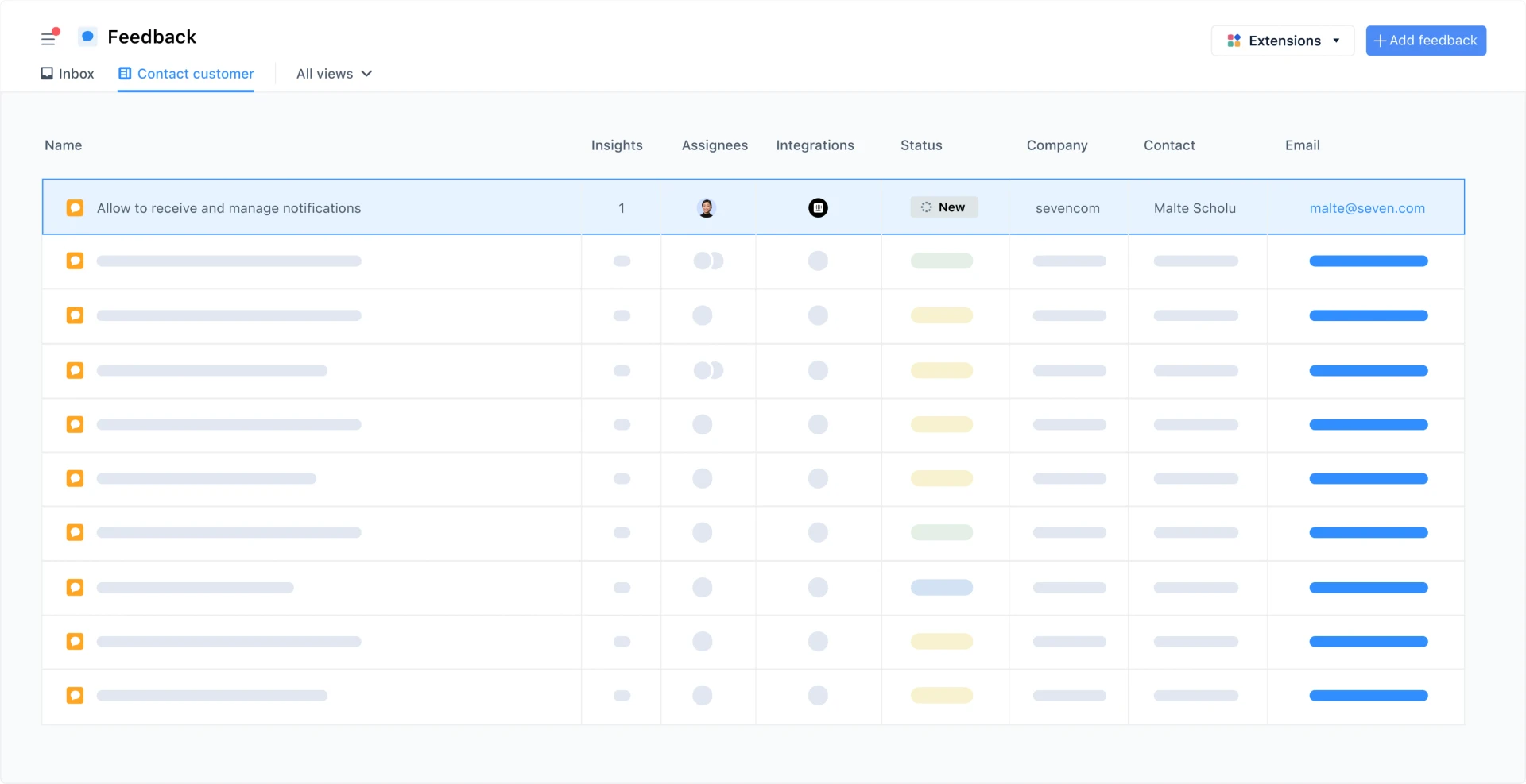
Task: Toggle the New status badge
Action: point(944,207)
